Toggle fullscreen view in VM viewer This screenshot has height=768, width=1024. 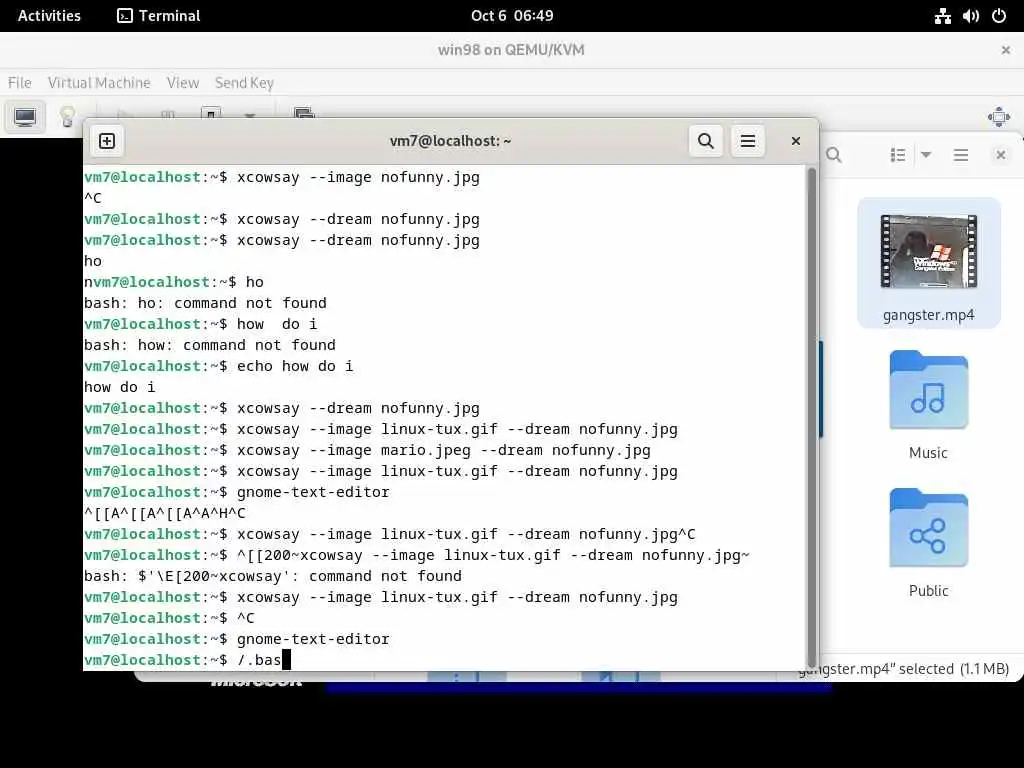click(x=999, y=118)
